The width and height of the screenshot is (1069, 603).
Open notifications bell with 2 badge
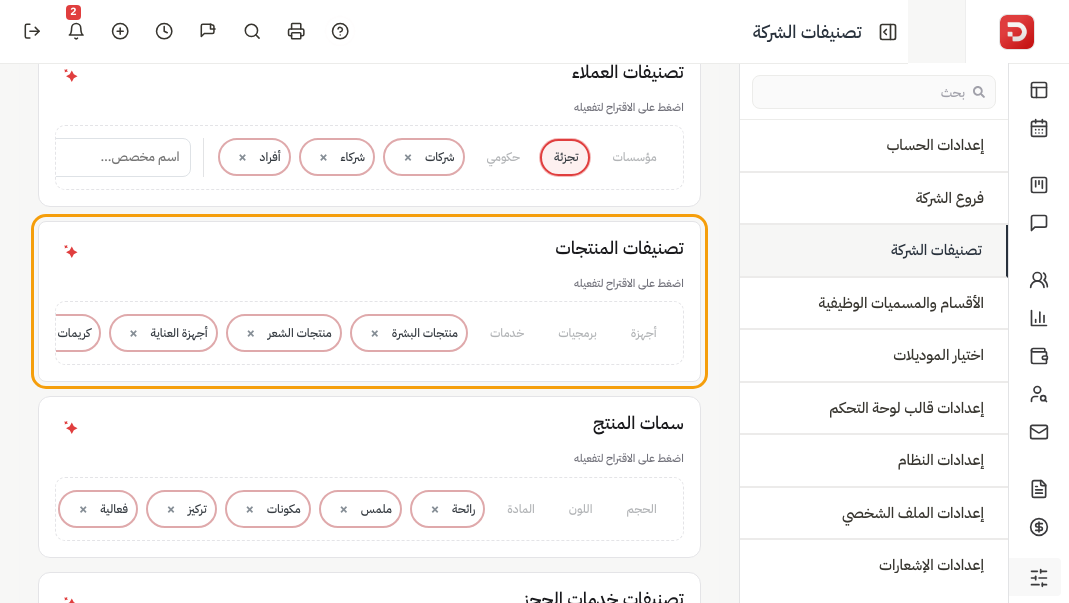point(76,31)
